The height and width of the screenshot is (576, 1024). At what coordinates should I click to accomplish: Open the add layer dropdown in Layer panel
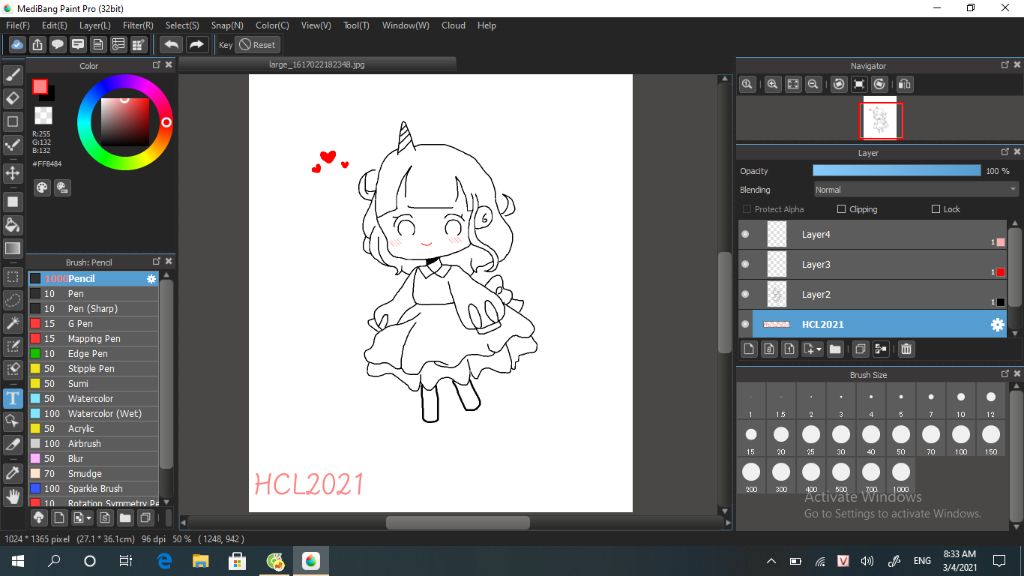[x=812, y=349]
